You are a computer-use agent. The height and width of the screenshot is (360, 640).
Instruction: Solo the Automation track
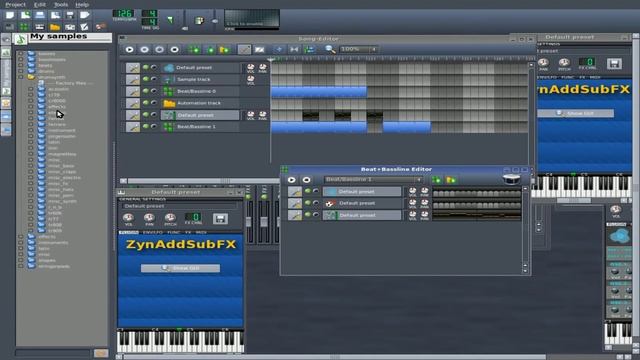[154, 102]
